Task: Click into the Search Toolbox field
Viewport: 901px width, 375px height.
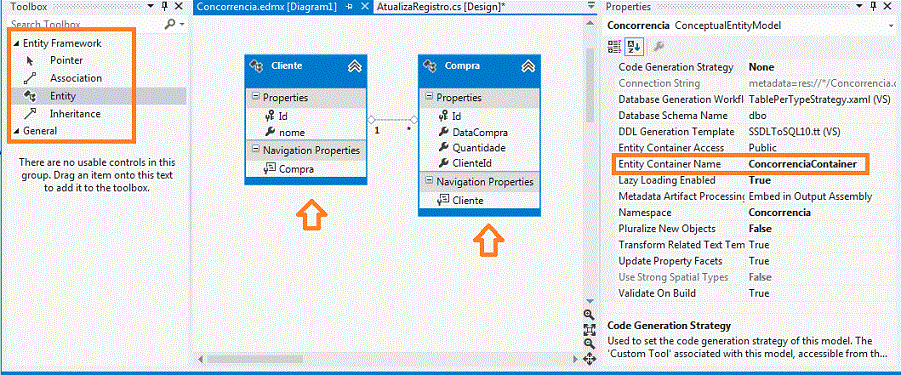Action: click(86, 24)
